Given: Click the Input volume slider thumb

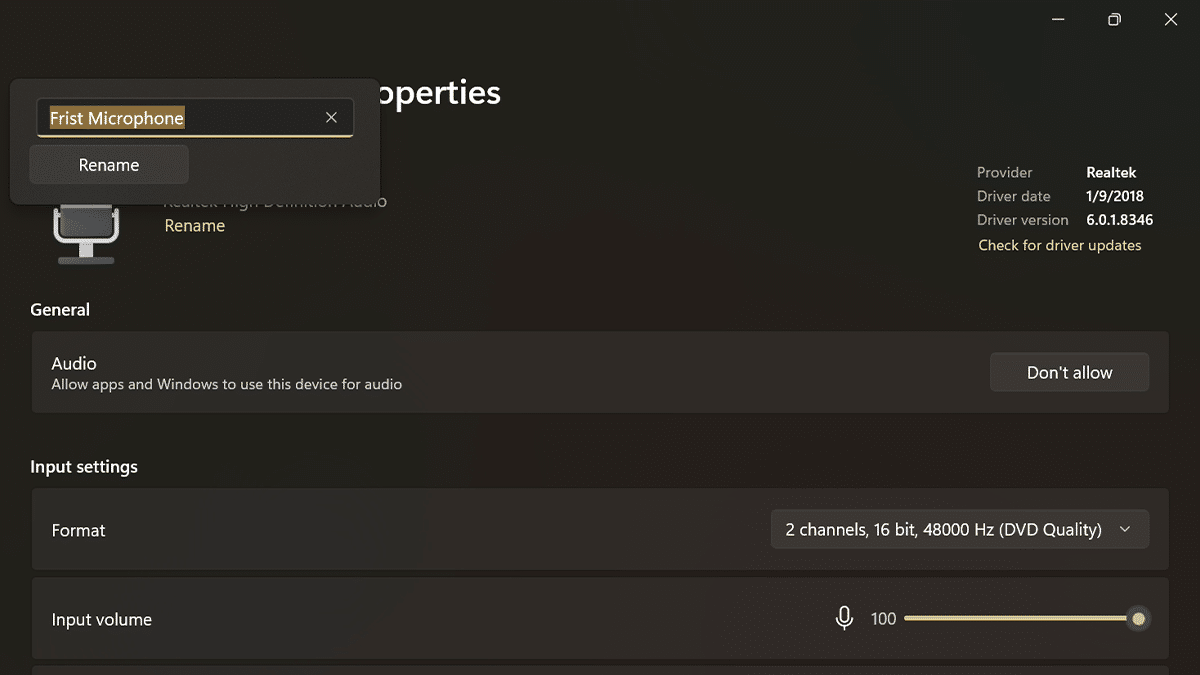Looking at the screenshot, I should click(x=1138, y=619).
